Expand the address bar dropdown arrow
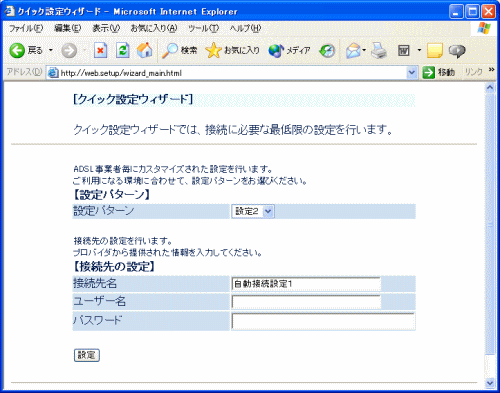The width and height of the screenshot is (500, 393). 412,73
